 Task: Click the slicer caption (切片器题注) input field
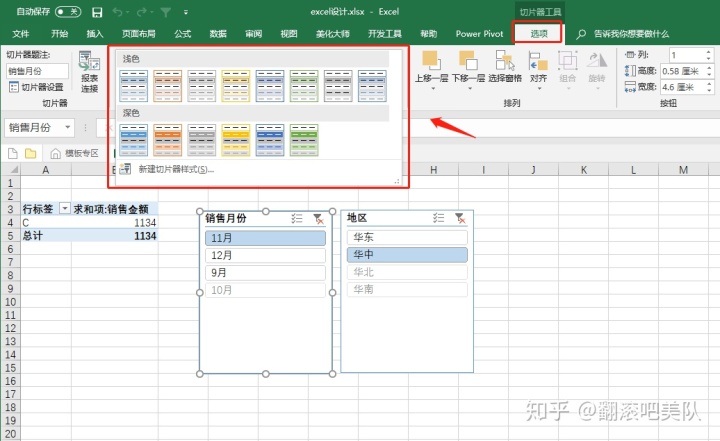coord(37,71)
